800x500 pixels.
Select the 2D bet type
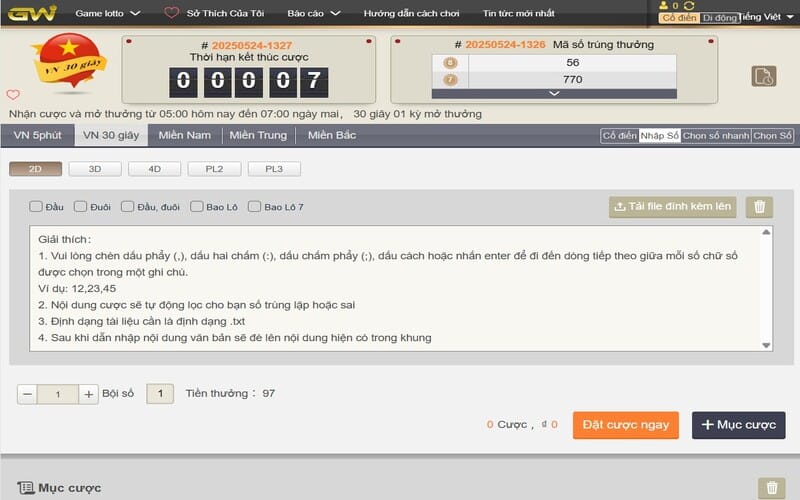click(x=35, y=169)
